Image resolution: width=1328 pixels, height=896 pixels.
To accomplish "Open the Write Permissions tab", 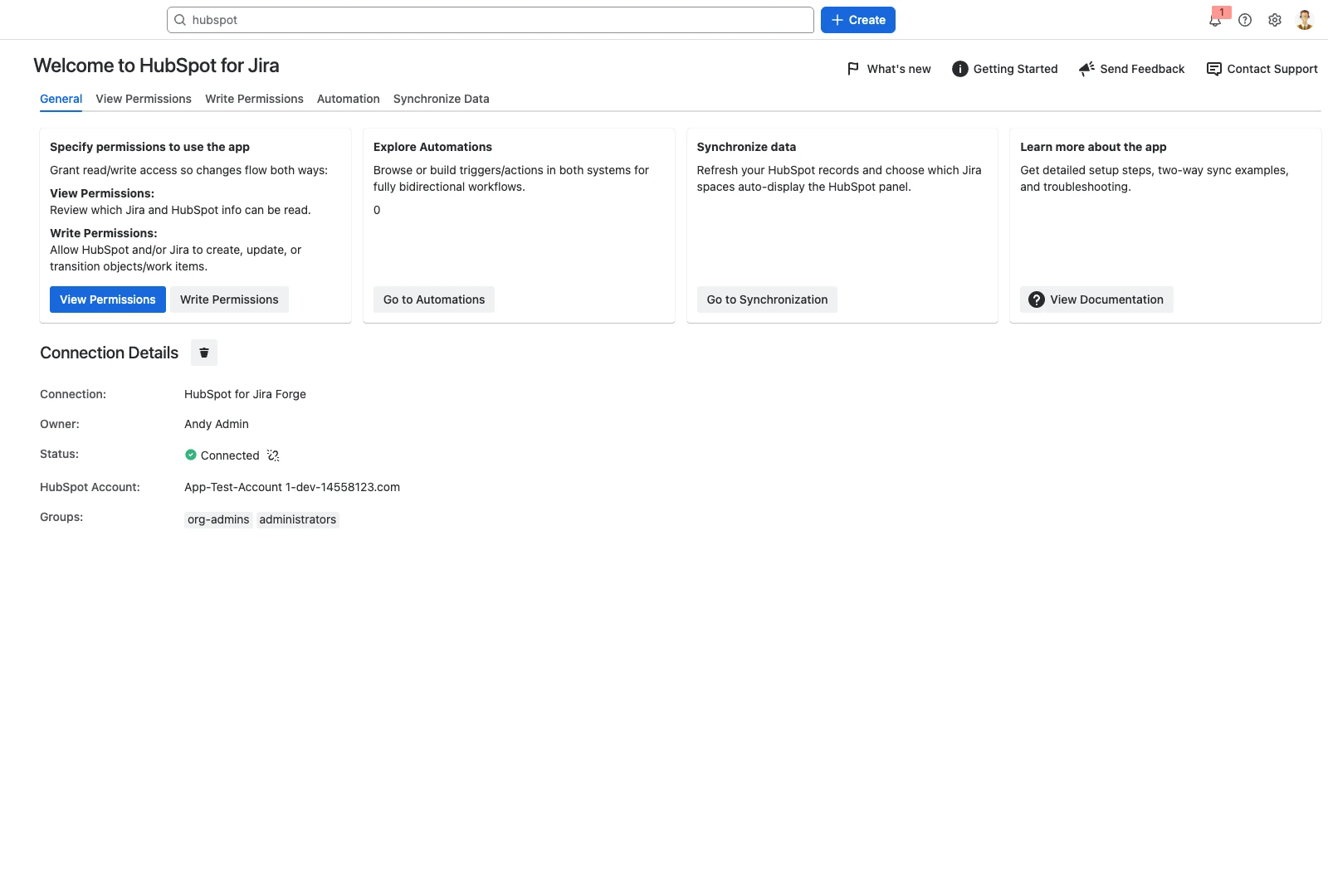I will click(254, 99).
